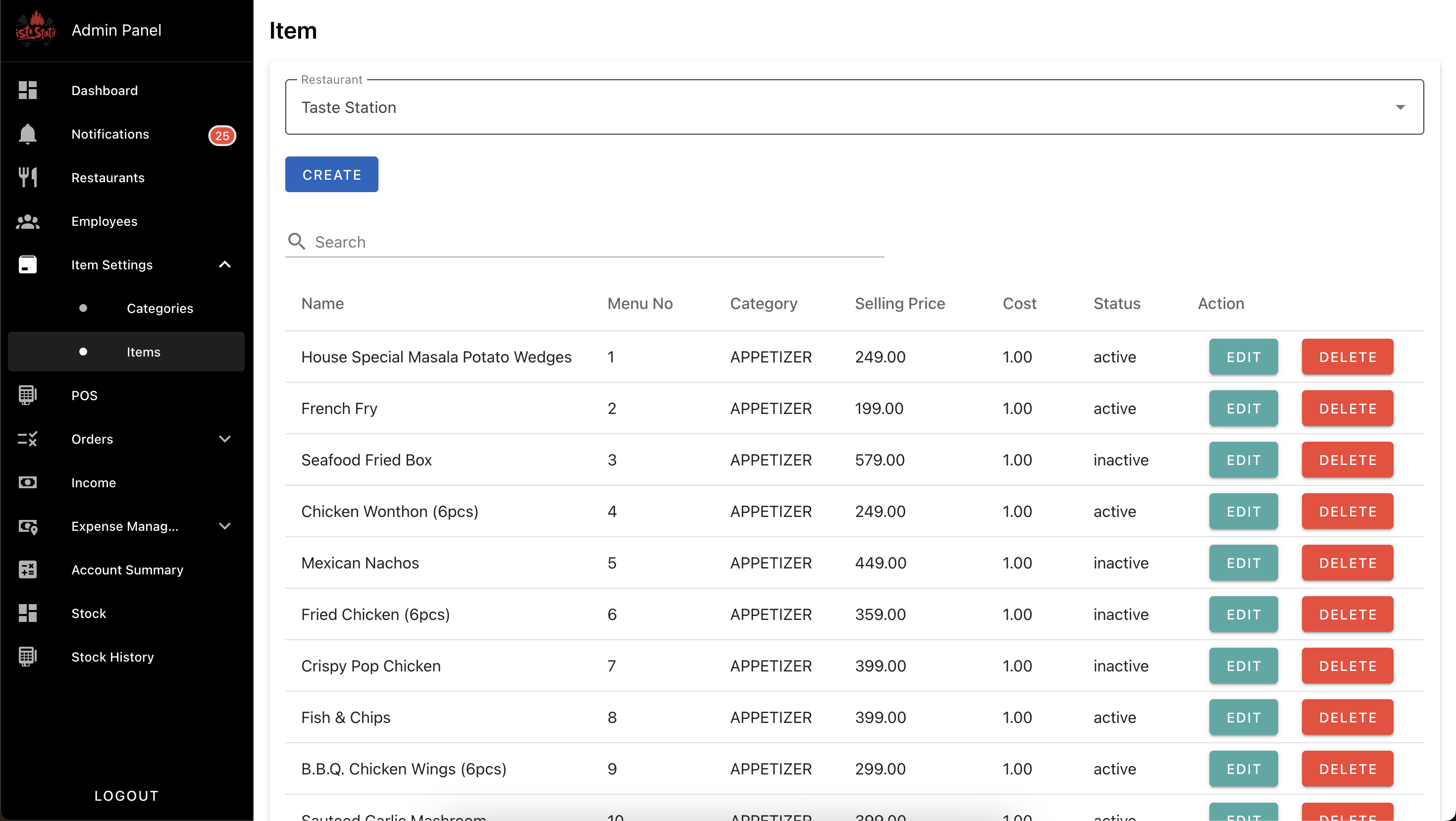Screen dimensions: 1456x821
Task: Click the search magnifier icon
Action: [x=296, y=242]
